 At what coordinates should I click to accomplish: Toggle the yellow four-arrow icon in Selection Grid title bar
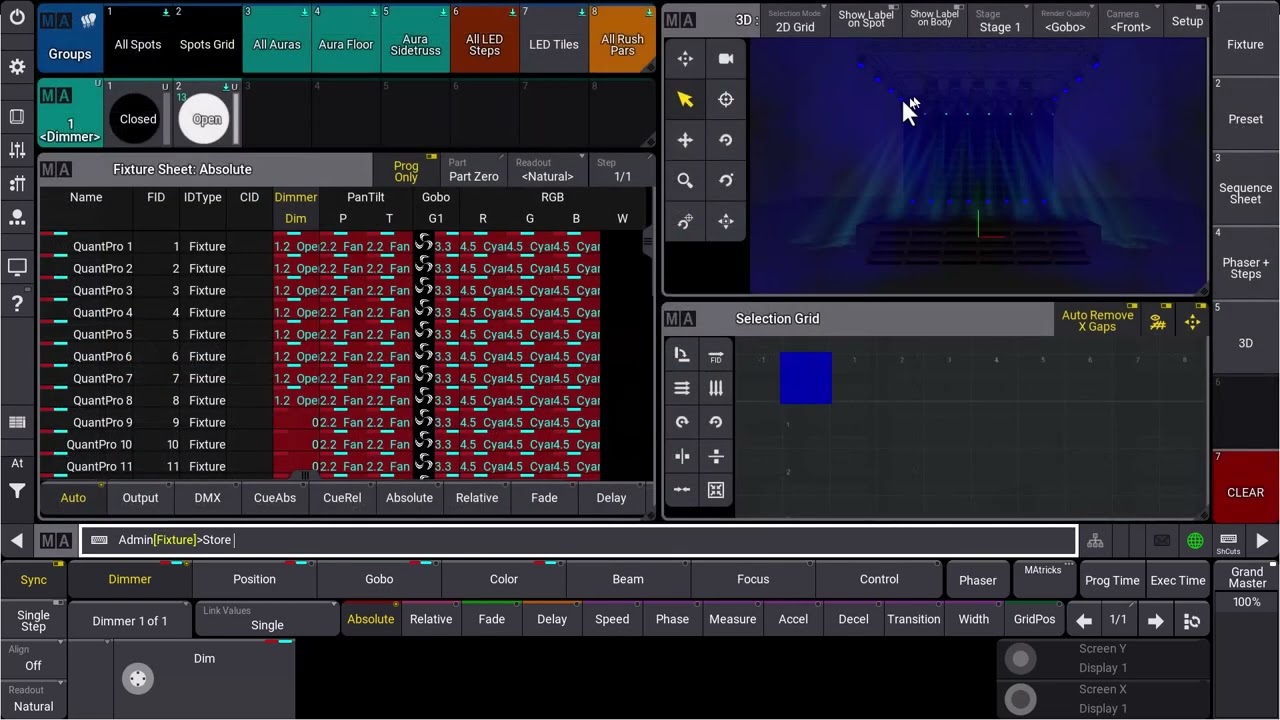tap(1192, 322)
